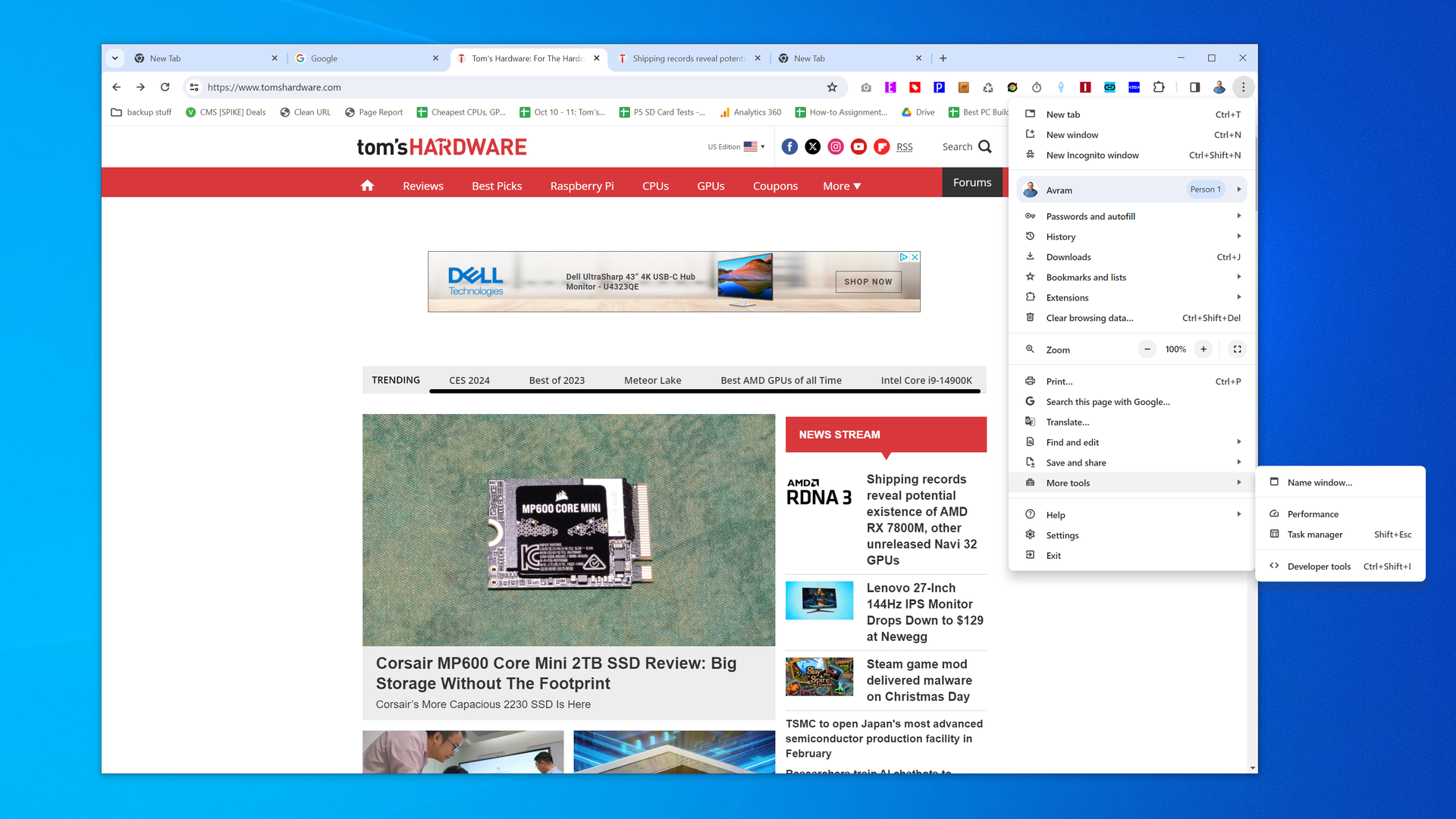The image size is (1456, 819).
Task: Reload the page with the refresh icon
Action: click(x=165, y=87)
